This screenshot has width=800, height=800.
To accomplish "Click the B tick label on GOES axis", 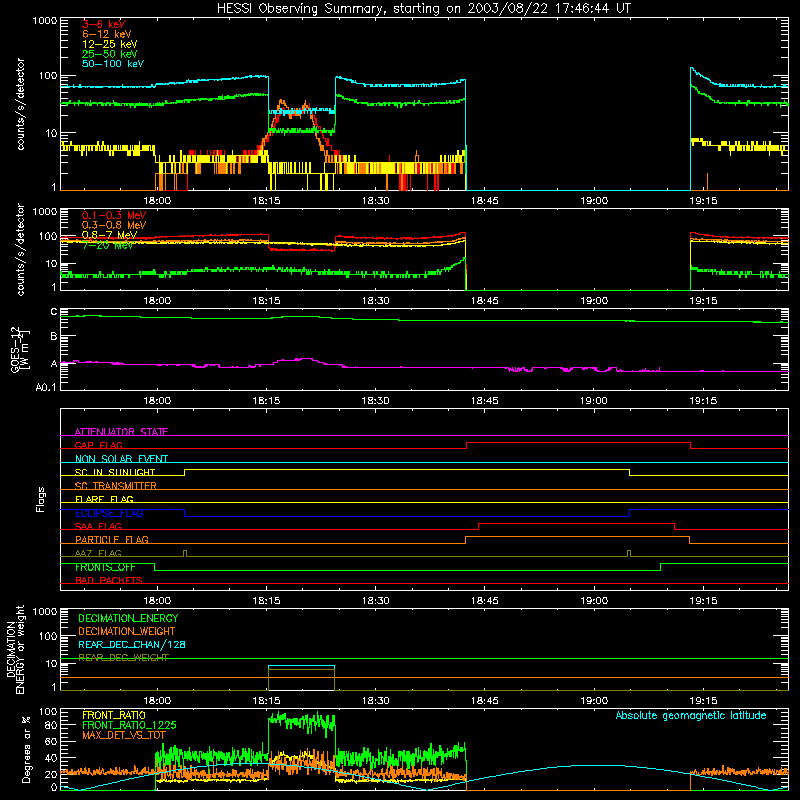I will coord(54,336).
